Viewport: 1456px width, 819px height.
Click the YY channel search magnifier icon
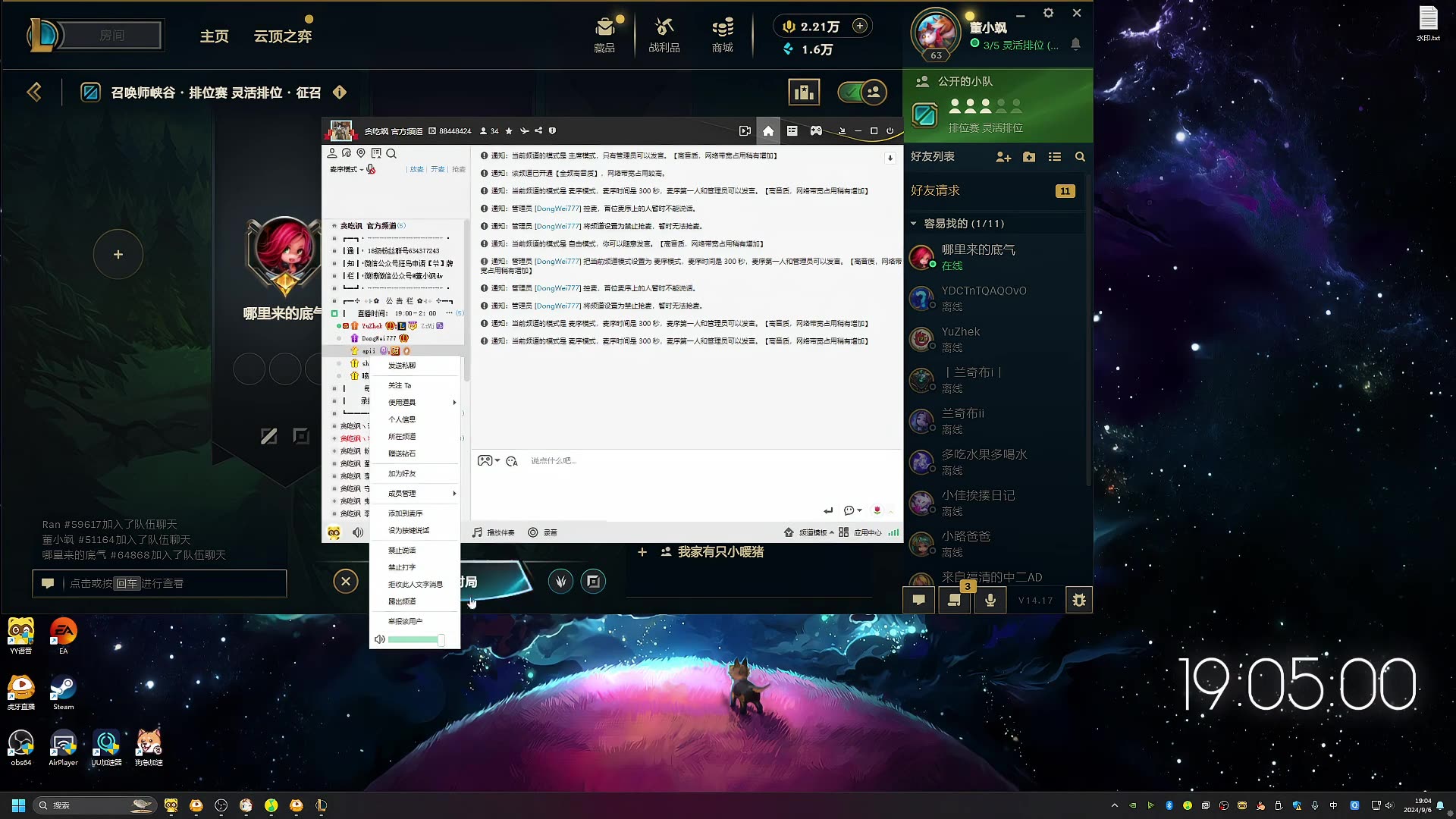tap(391, 153)
